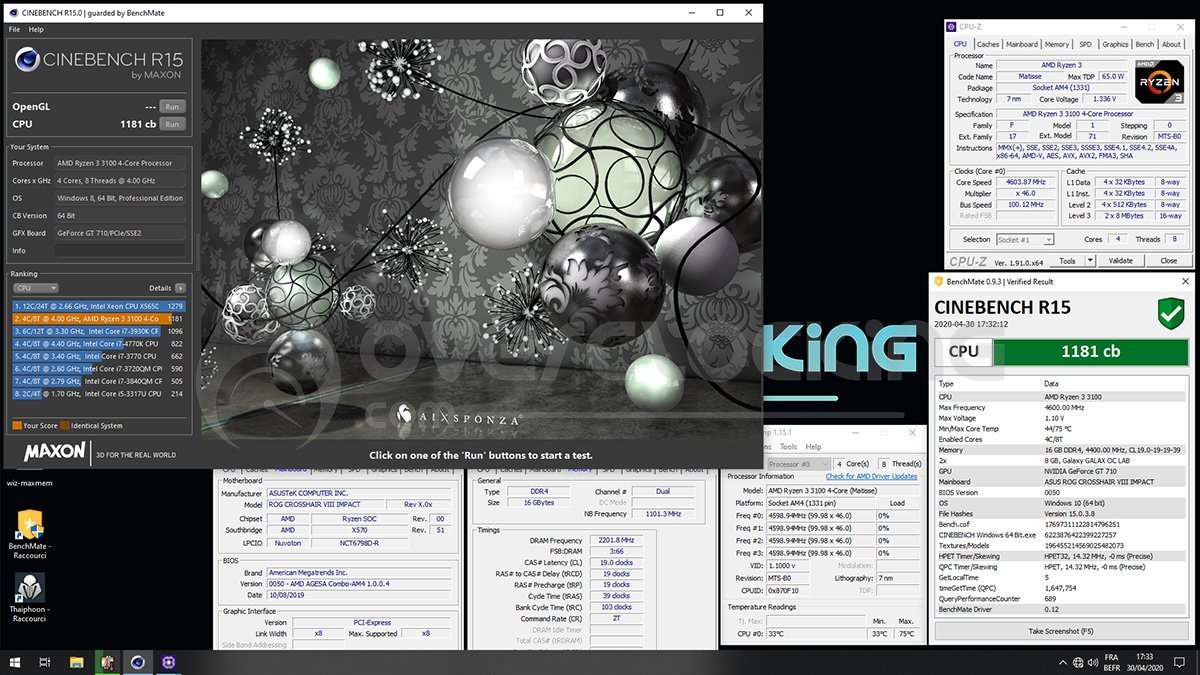
Task: Open Check for AMD Driver Updates link
Action: (x=871, y=476)
